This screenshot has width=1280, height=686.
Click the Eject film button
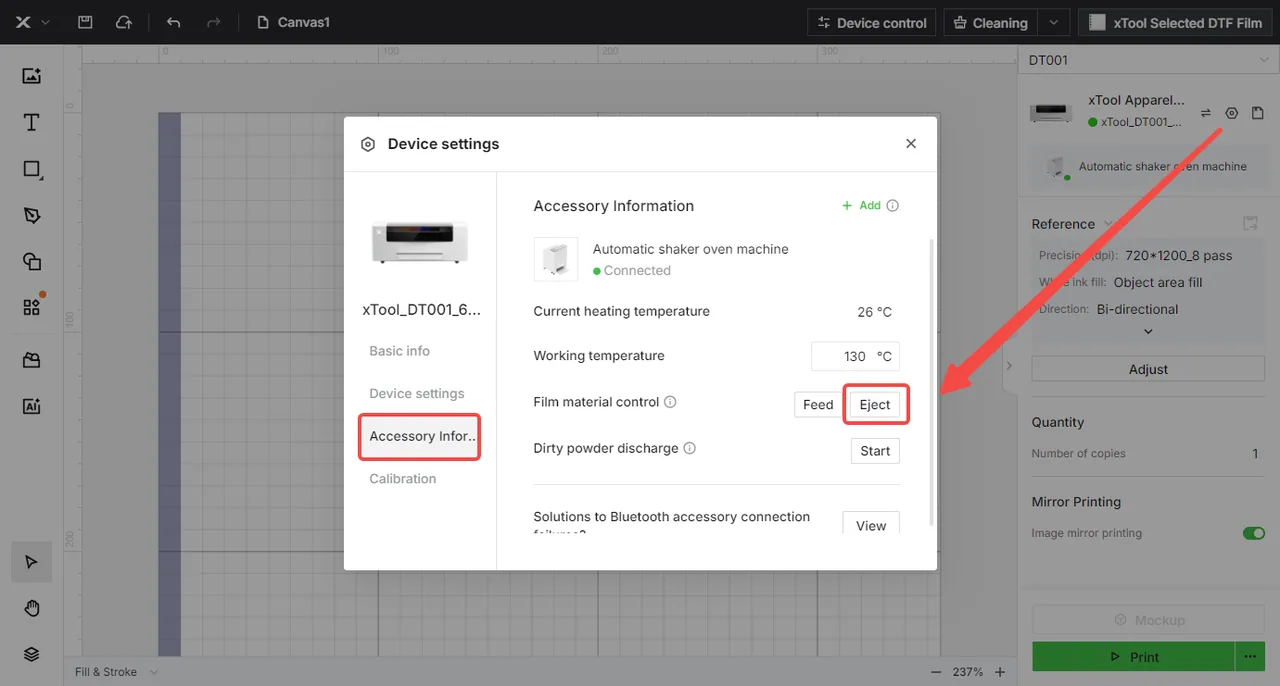pyautogui.click(x=875, y=404)
